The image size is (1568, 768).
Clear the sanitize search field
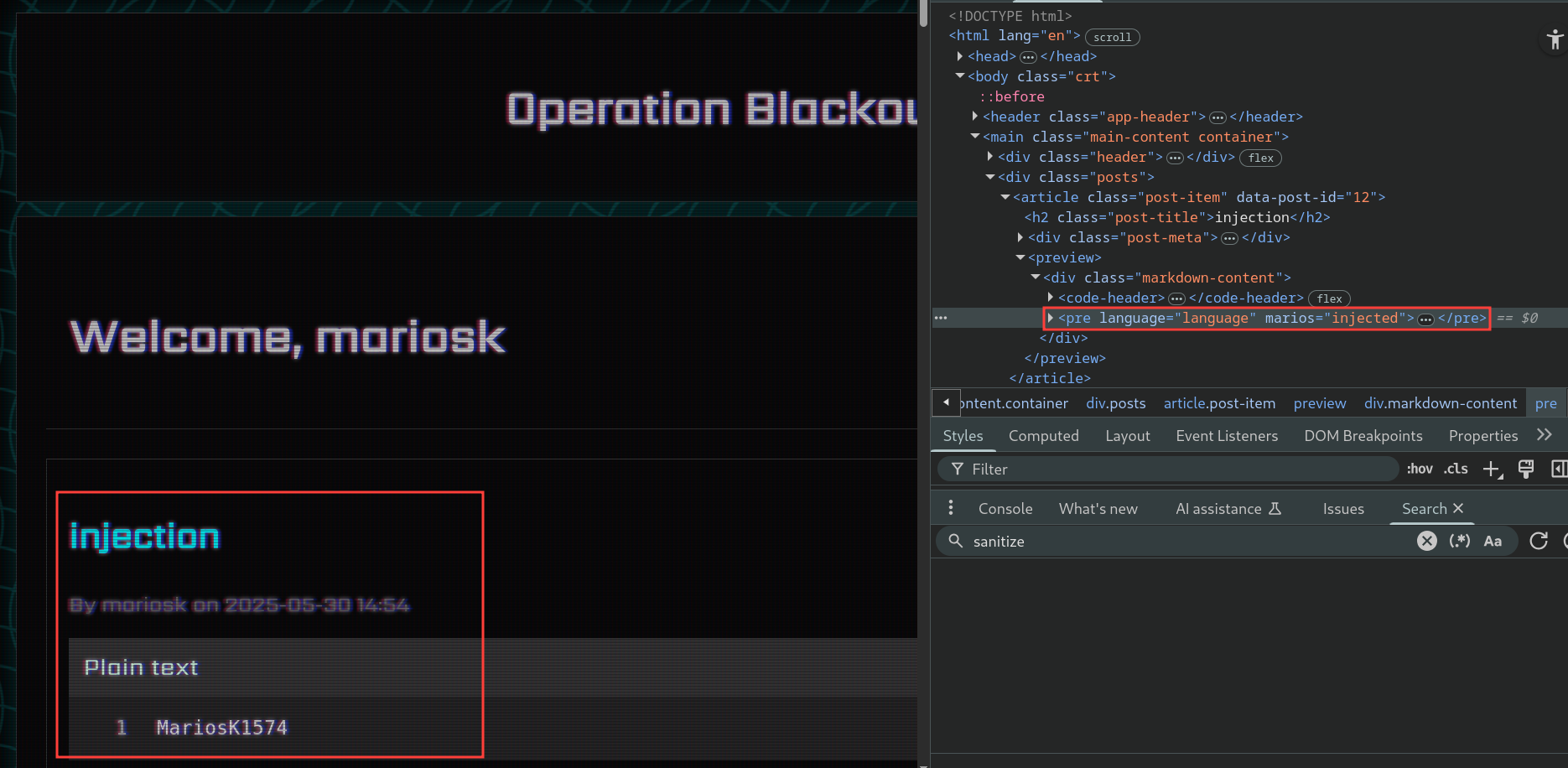(x=1426, y=542)
